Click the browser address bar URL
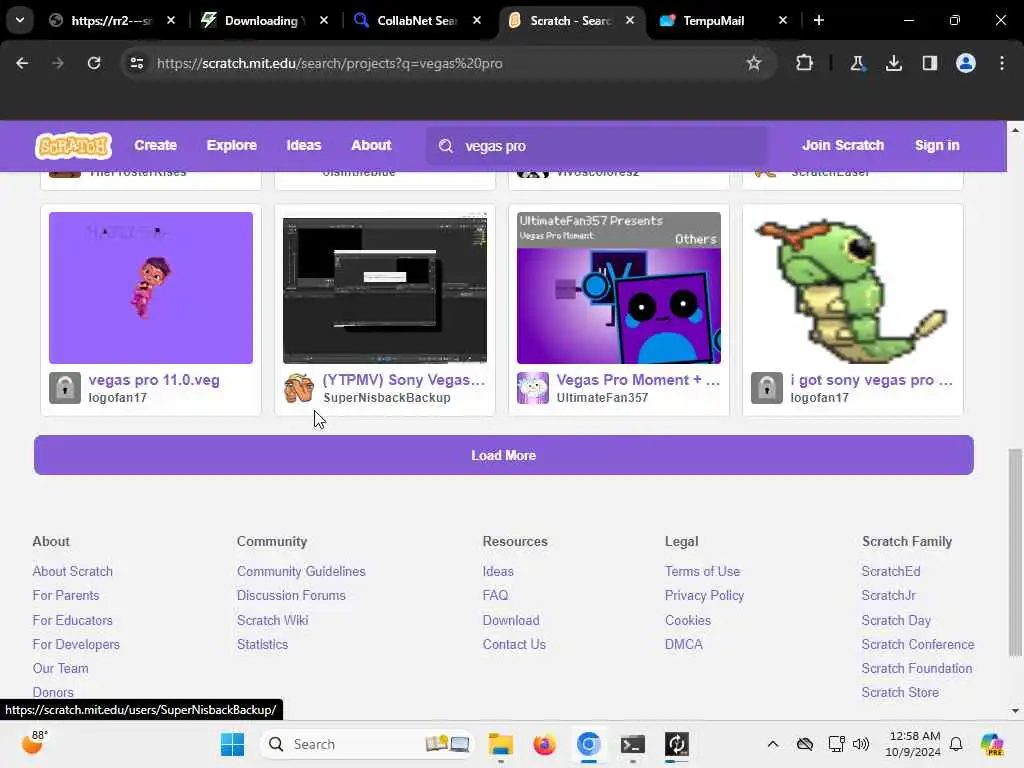 click(330, 63)
